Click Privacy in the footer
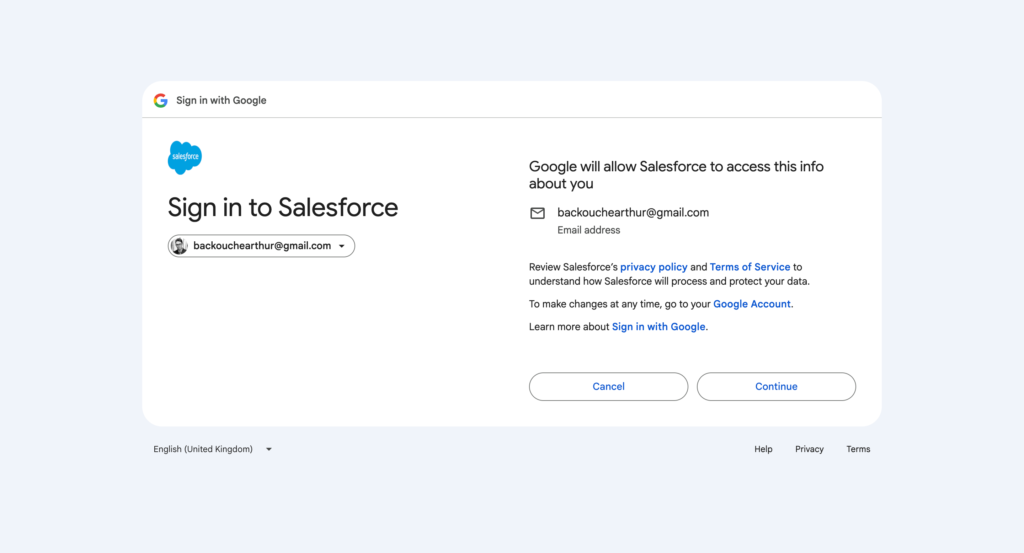This screenshot has width=1024, height=553. click(809, 449)
